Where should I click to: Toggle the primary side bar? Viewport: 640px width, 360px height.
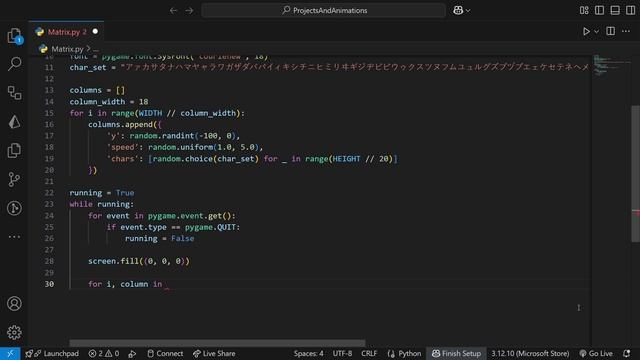click(x=599, y=11)
